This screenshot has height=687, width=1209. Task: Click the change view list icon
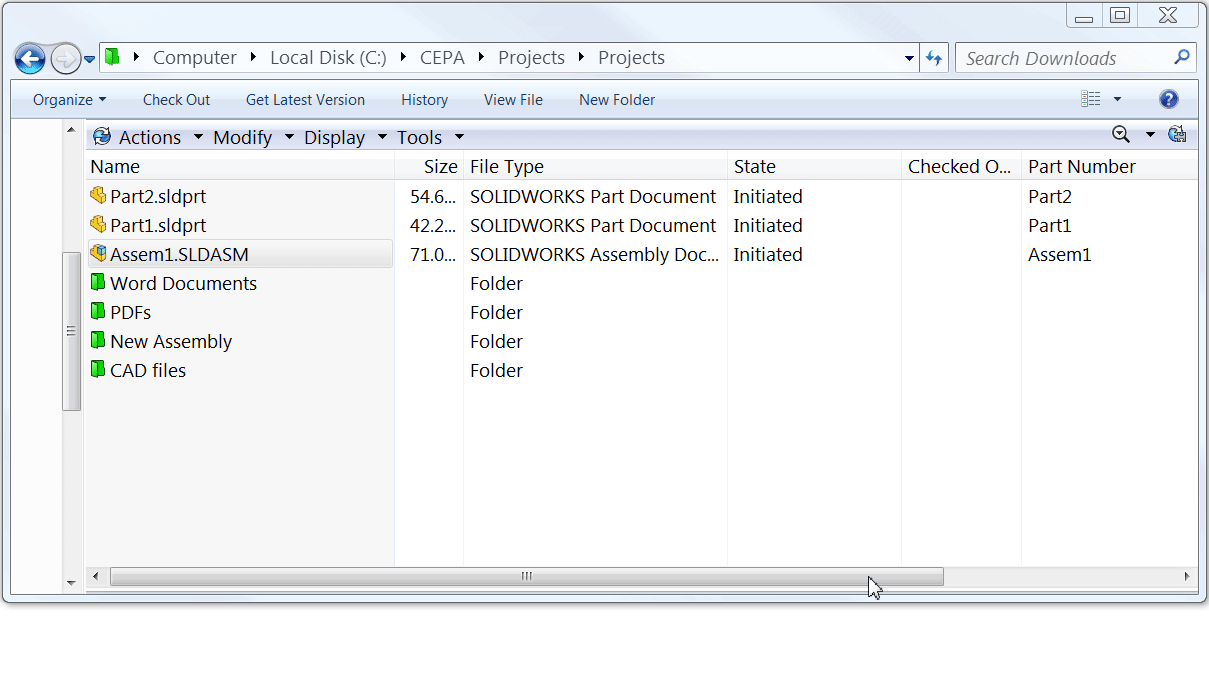coord(1091,99)
